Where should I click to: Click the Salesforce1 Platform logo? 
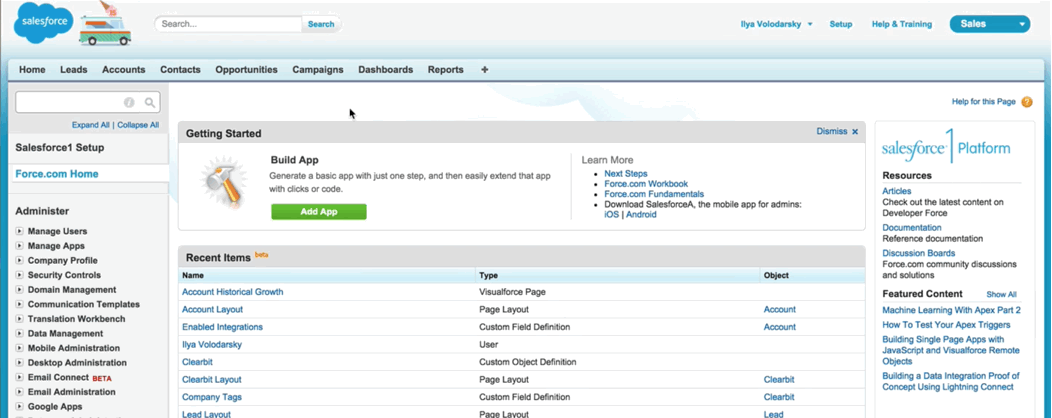(946, 147)
